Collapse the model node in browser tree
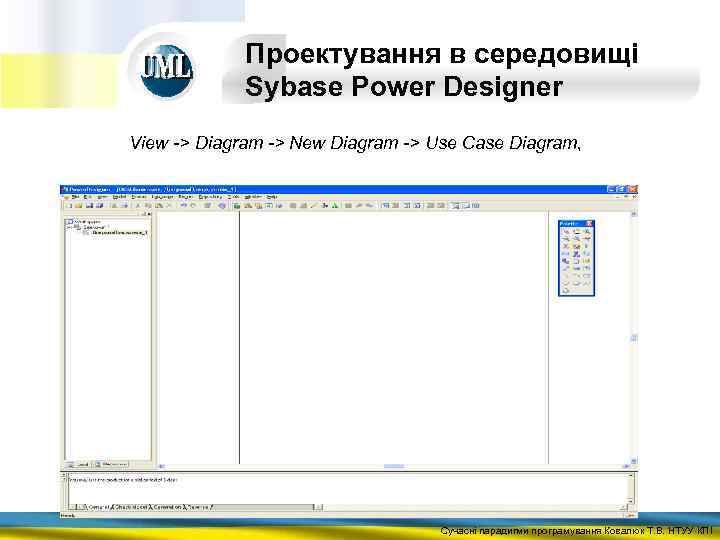 click(x=69, y=227)
